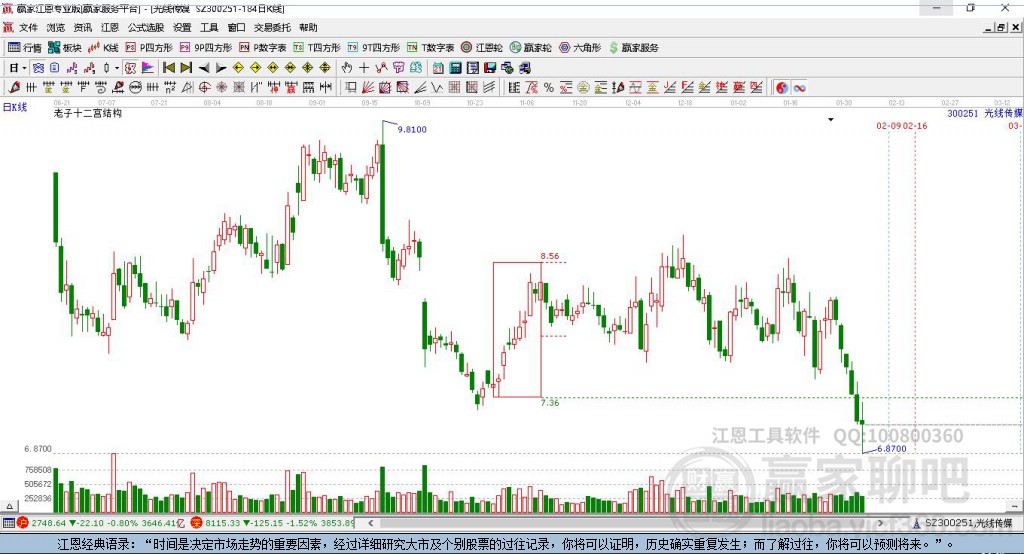The image size is (1024, 554).
Task: Click the 赢家服务 button
Action: tap(633, 48)
